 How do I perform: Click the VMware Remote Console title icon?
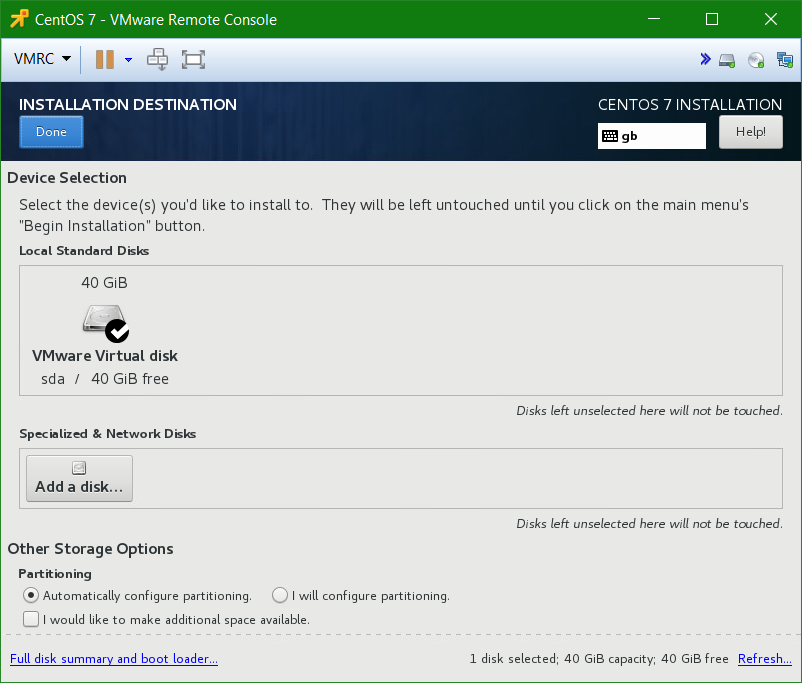click(19, 19)
